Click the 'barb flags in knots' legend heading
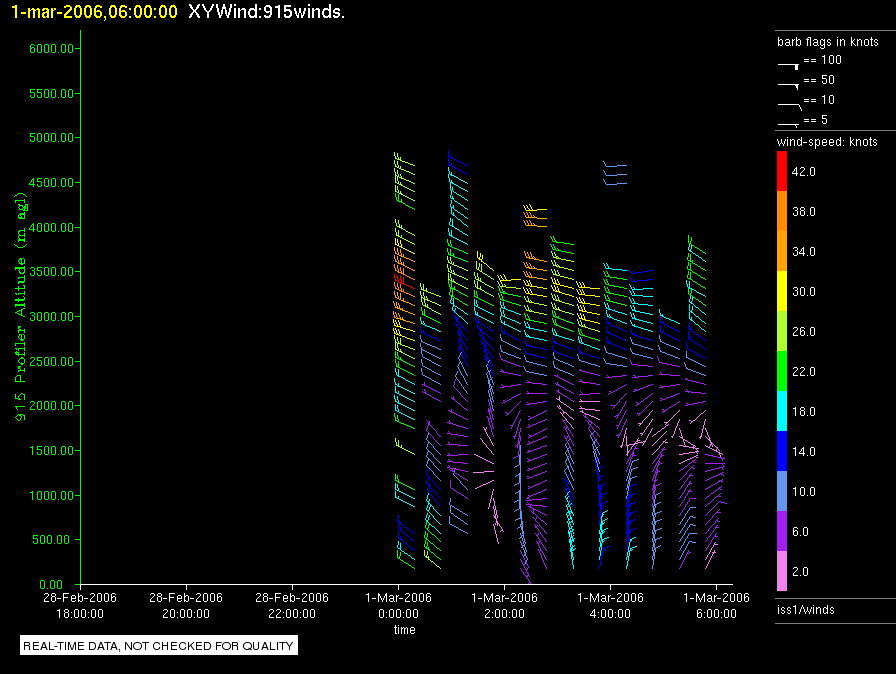This screenshot has height=674, width=896. coord(827,42)
